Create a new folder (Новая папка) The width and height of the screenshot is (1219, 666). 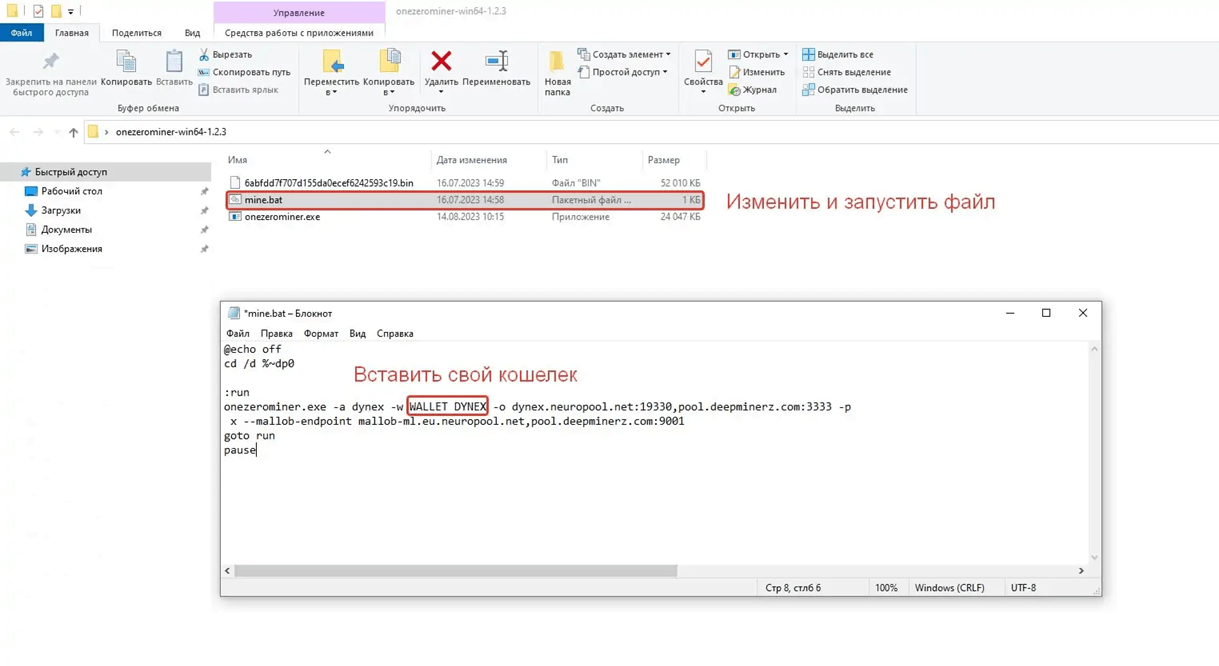tap(557, 62)
